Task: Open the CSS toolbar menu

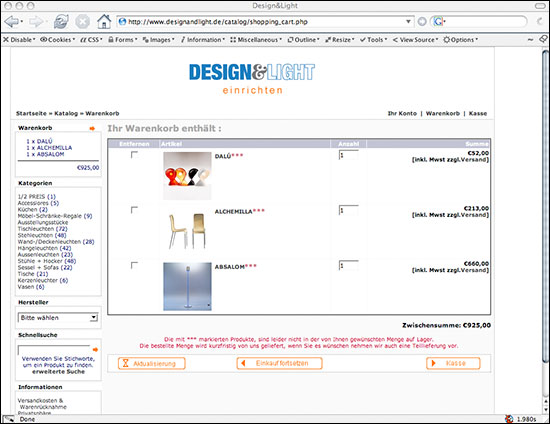Action: pos(91,40)
